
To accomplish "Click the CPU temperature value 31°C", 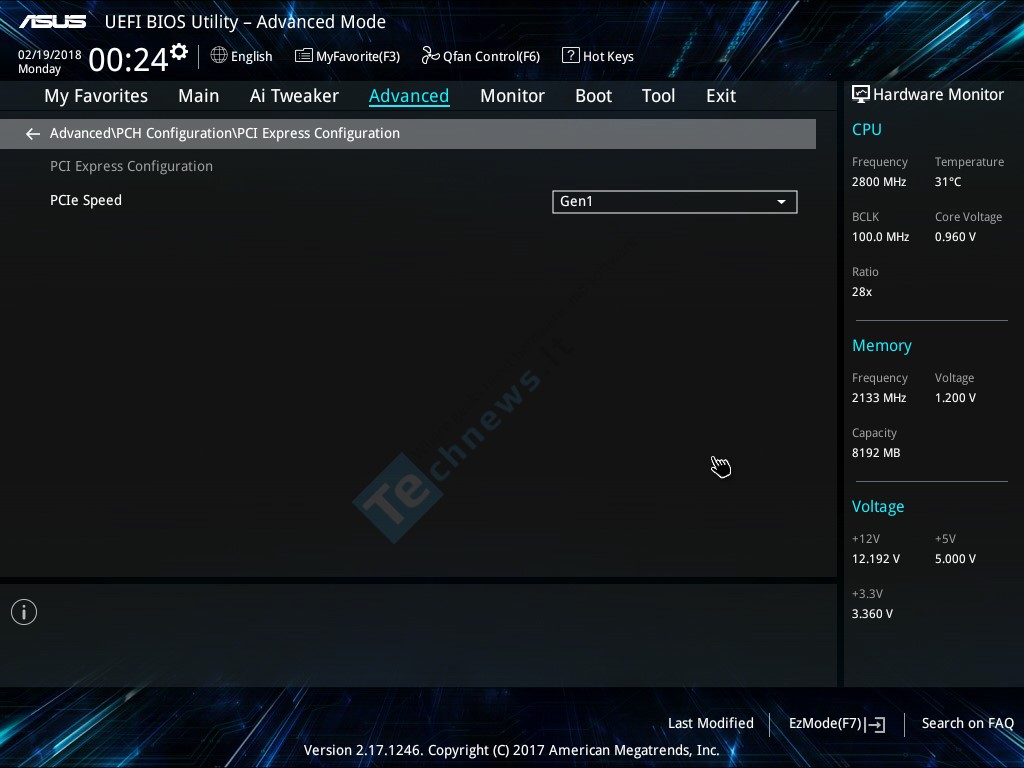I will tap(948, 182).
